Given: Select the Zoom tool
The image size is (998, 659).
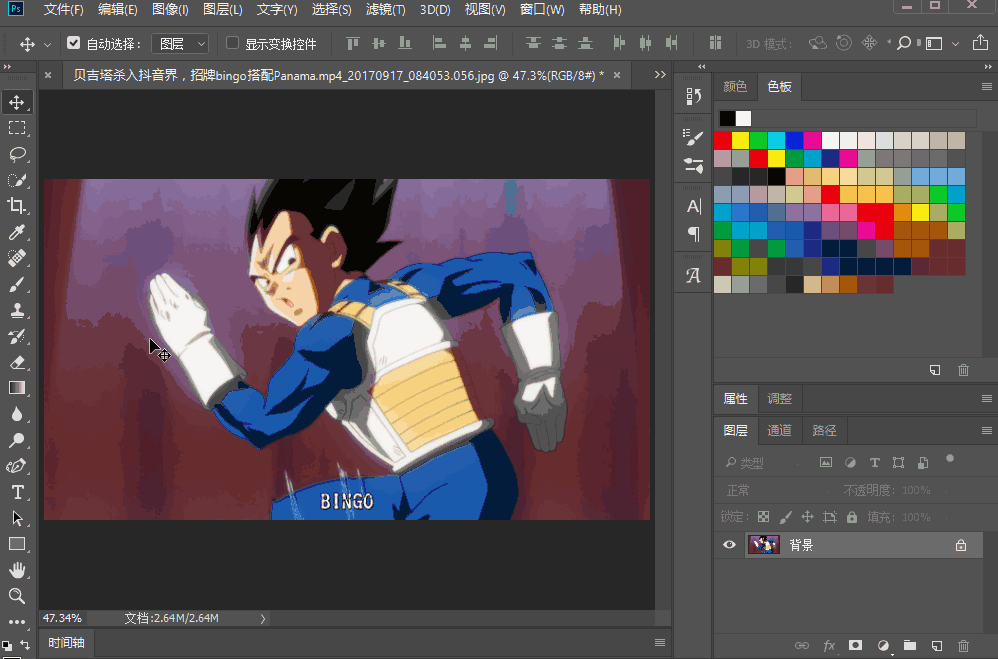Looking at the screenshot, I should (x=17, y=596).
